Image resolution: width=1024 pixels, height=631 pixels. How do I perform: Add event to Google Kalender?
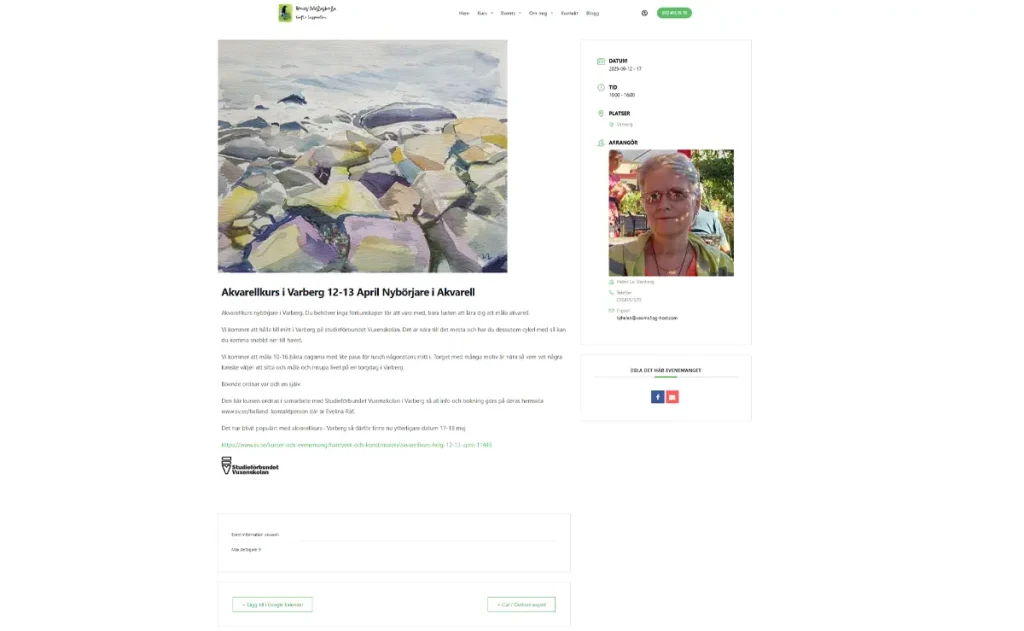point(272,604)
